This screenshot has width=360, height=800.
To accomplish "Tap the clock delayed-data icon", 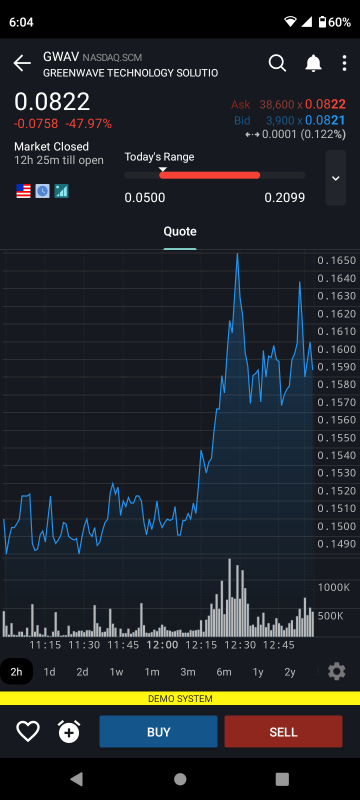I will coord(42,191).
